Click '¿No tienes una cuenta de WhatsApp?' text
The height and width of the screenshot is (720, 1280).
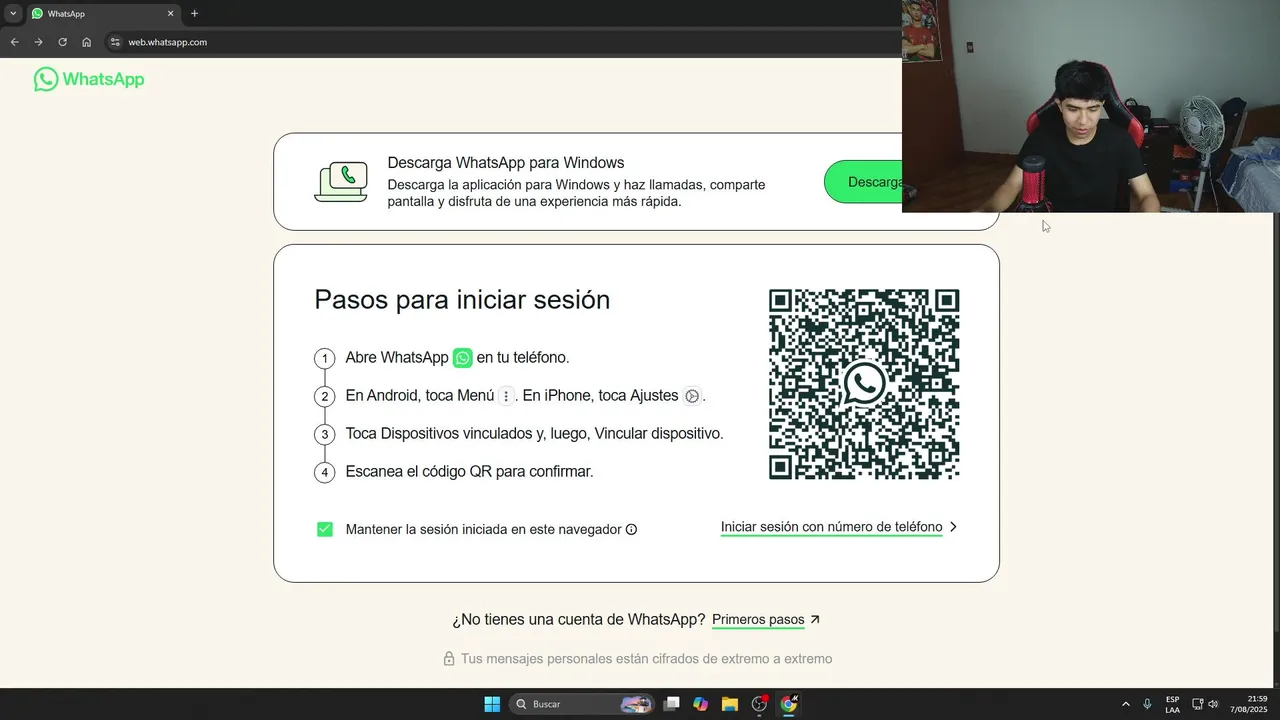[x=578, y=620]
